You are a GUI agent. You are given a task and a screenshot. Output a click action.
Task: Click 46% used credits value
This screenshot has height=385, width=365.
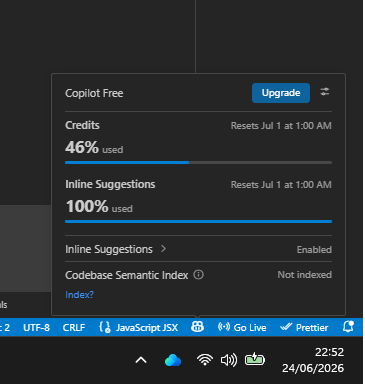pos(94,147)
